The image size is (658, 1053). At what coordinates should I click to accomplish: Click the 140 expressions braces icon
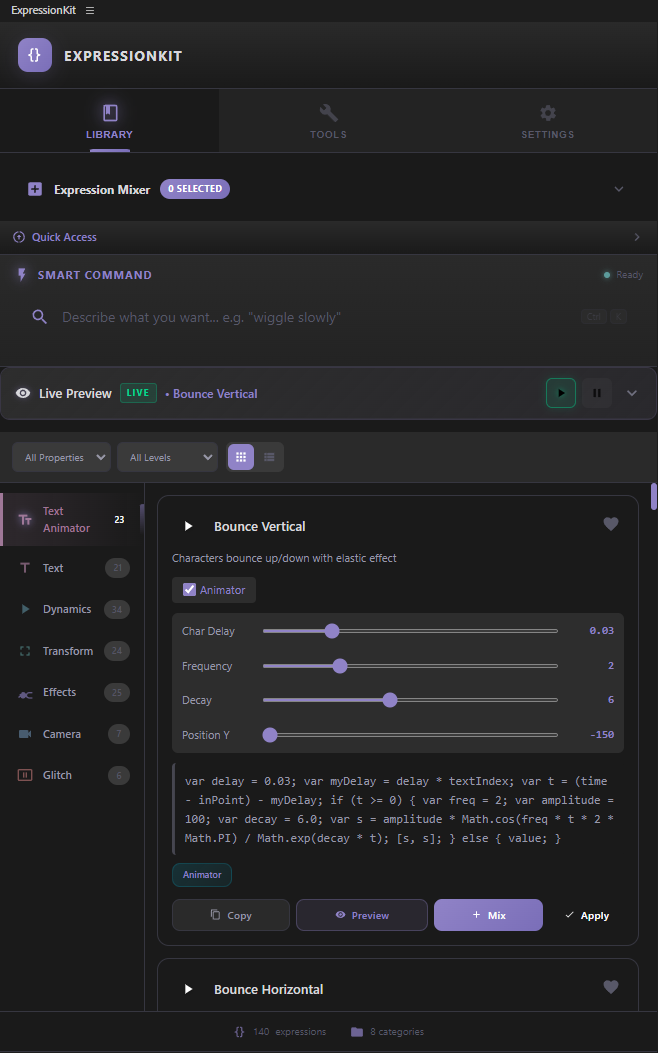pos(240,1032)
